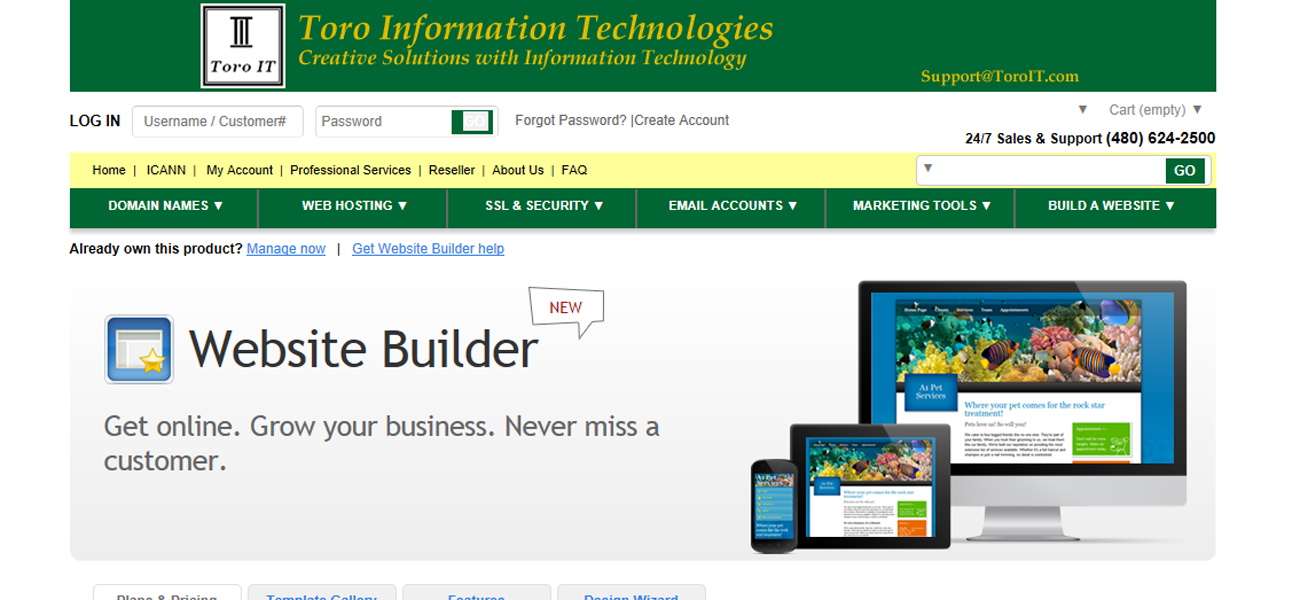Click the 'Get online. Grow your business' tagline
Viewport: 1300px width, 600px height.
click(x=382, y=443)
